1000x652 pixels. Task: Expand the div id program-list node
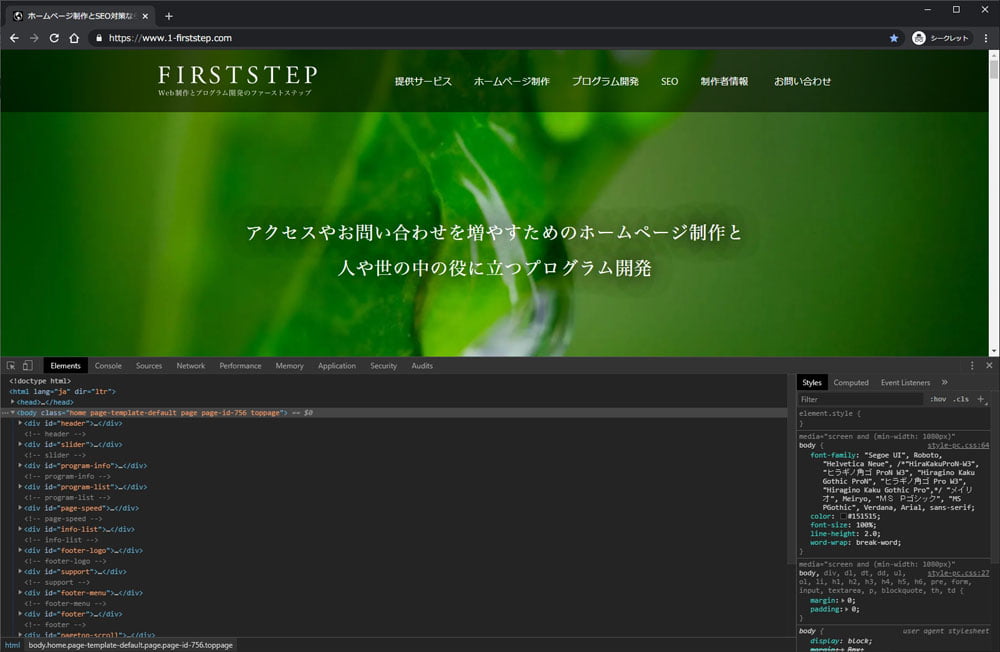[x=20, y=487]
